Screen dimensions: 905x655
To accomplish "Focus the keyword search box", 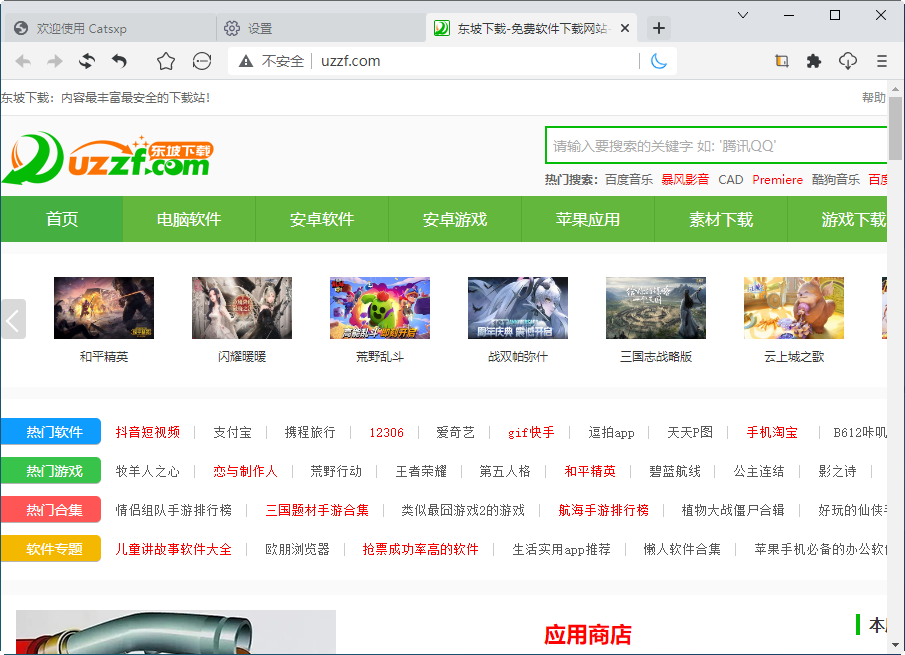I will [x=716, y=145].
